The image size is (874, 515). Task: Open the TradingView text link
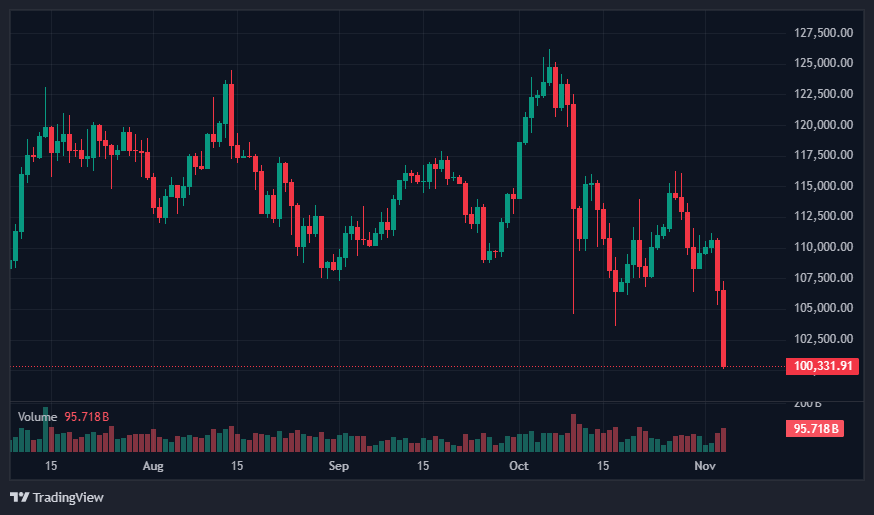(68, 497)
